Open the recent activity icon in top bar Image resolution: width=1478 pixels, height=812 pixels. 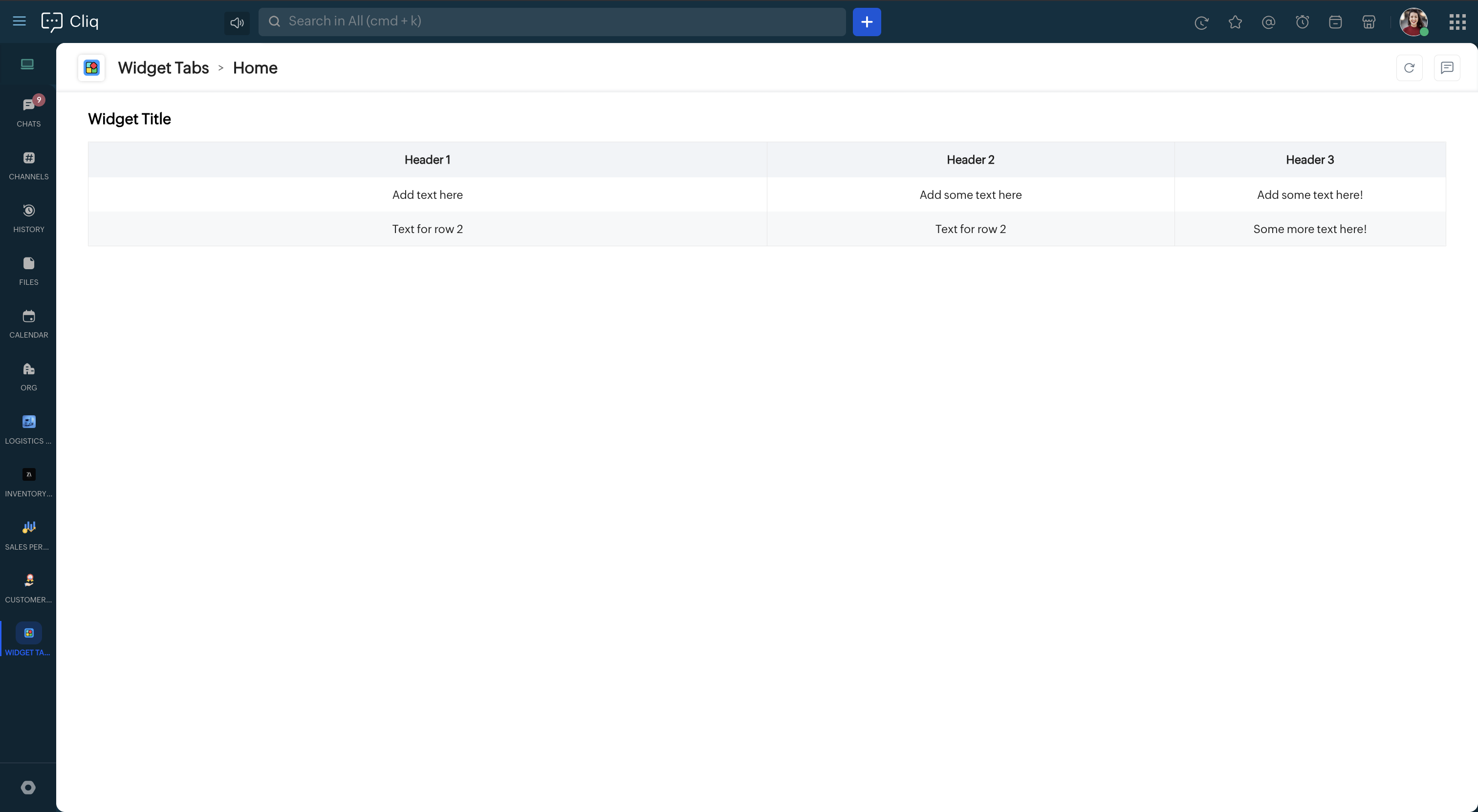point(1201,22)
